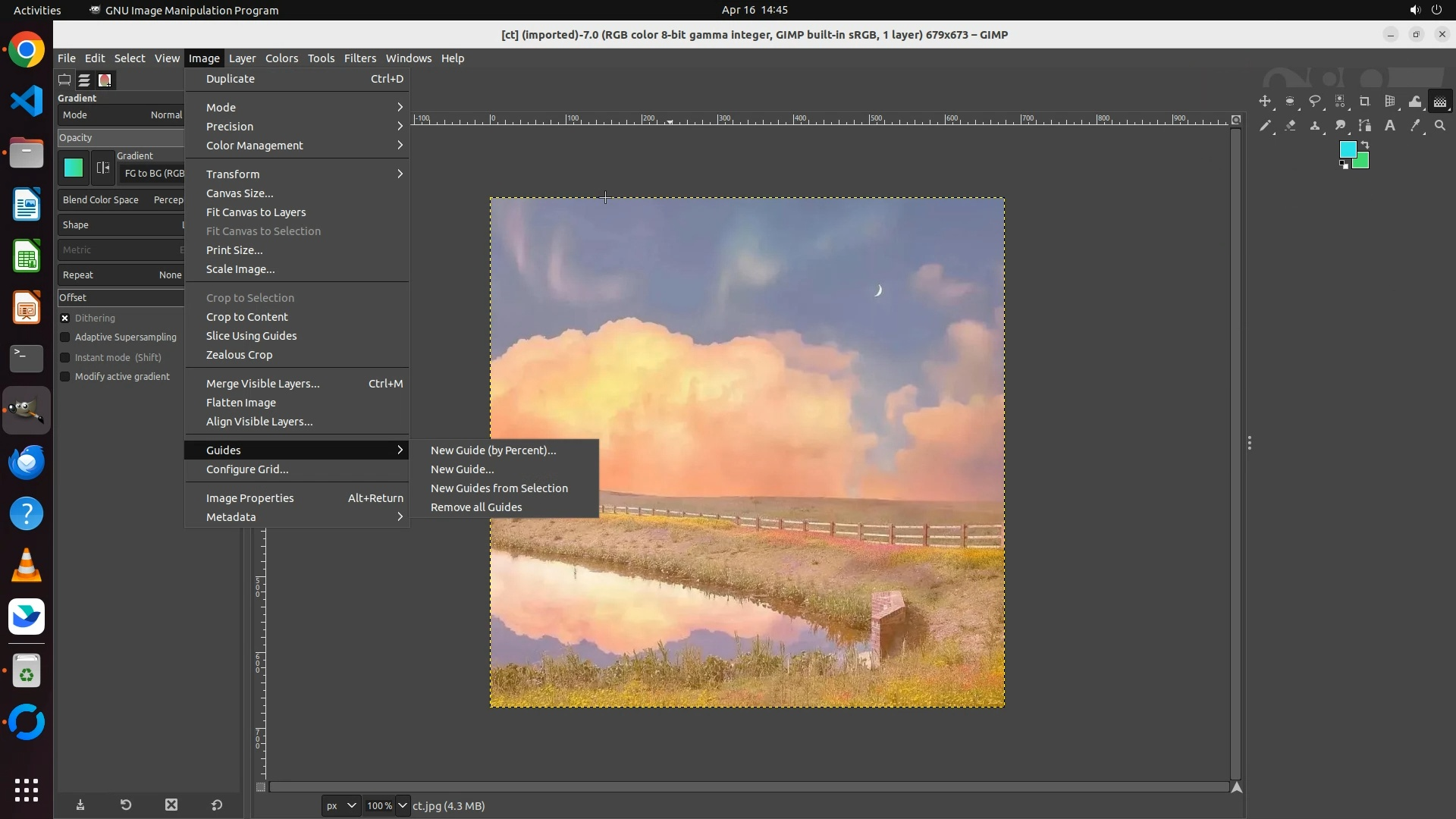This screenshot has height=819, width=1456.
Task: Select the Free Select lasso tool
Action: click(1315, 102)
